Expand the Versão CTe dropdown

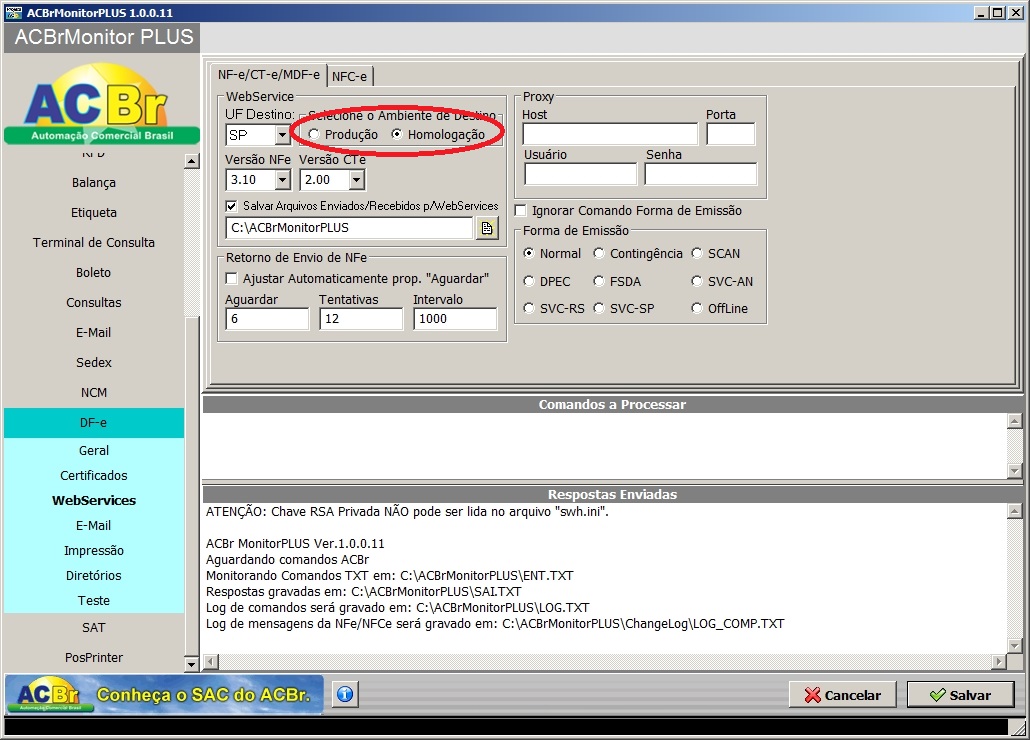click(x=356, y=180)
